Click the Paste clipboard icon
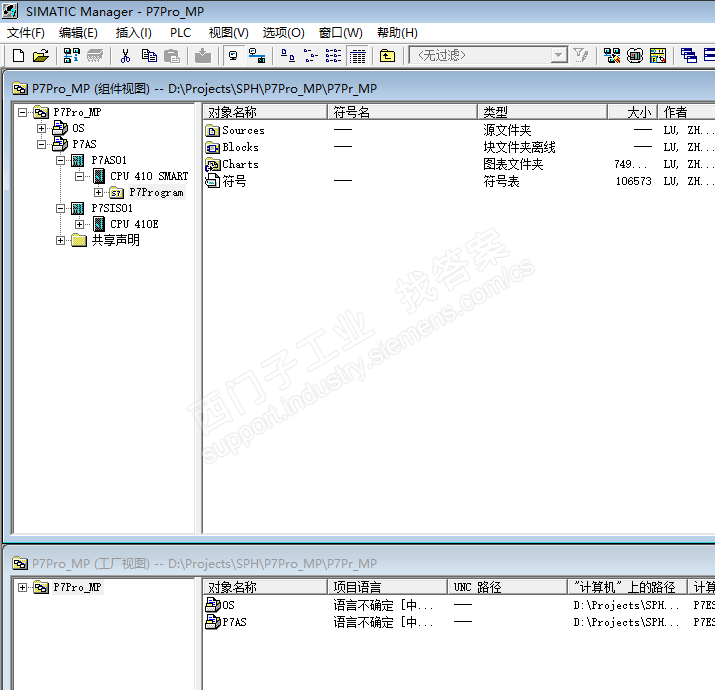 coord(172,56)
